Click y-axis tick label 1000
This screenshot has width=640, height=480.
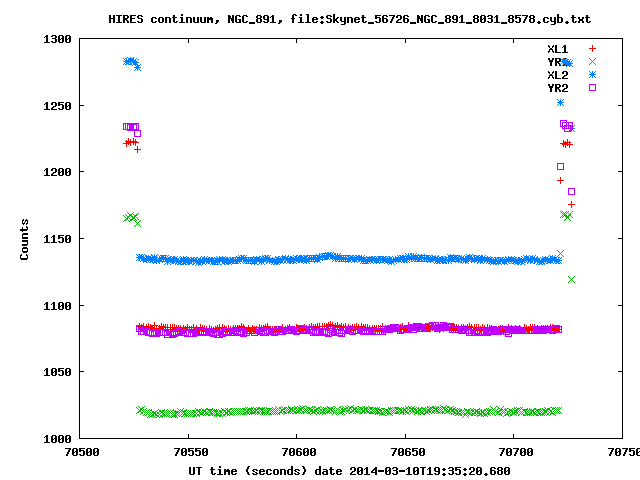pyautogui.click(x=57, y=439)
